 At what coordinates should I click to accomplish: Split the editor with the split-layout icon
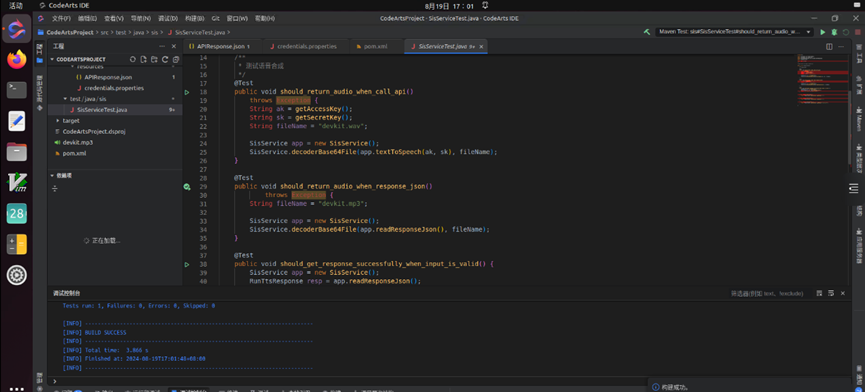tap(829, 47)
